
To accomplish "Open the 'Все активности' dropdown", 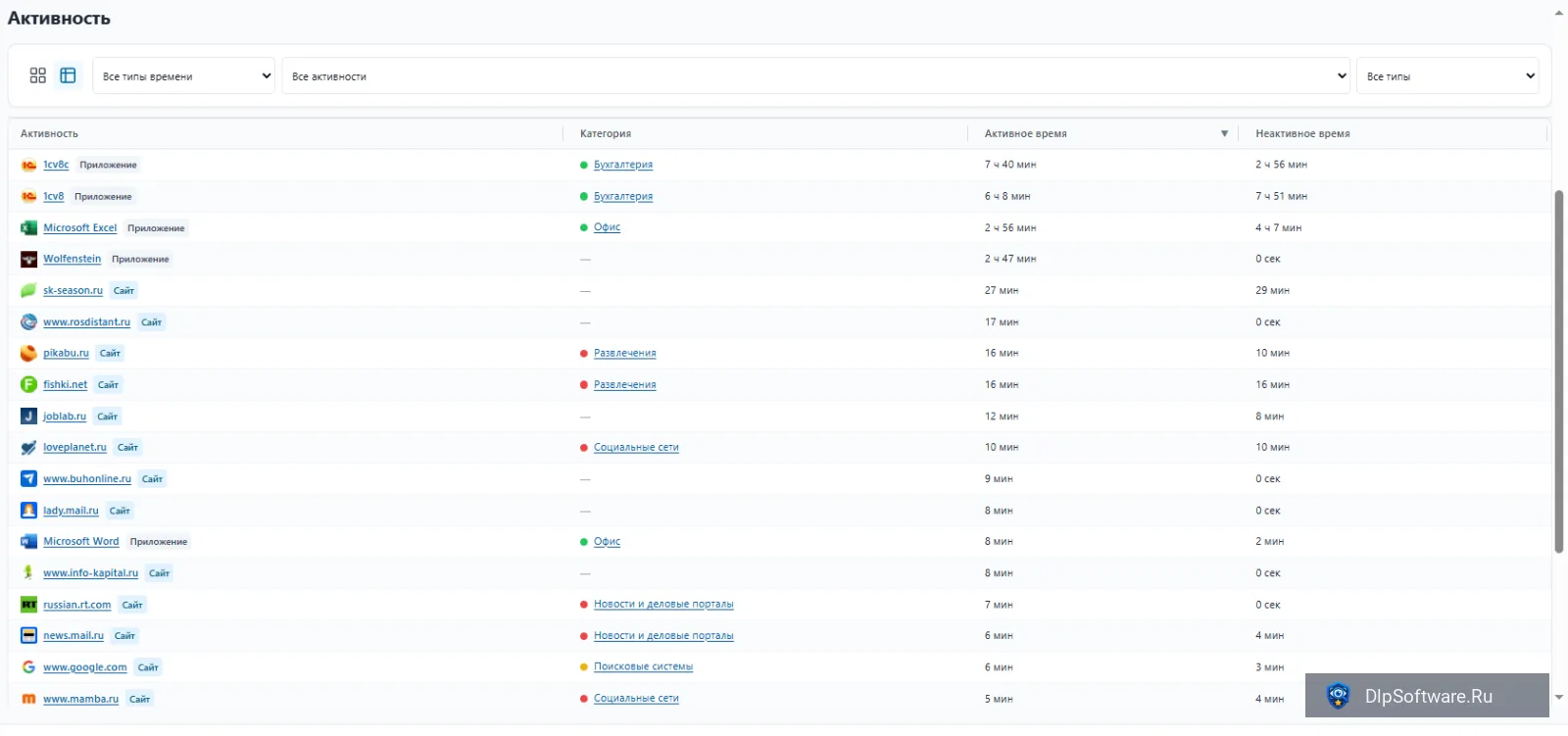I will click(x=816, y=75).
